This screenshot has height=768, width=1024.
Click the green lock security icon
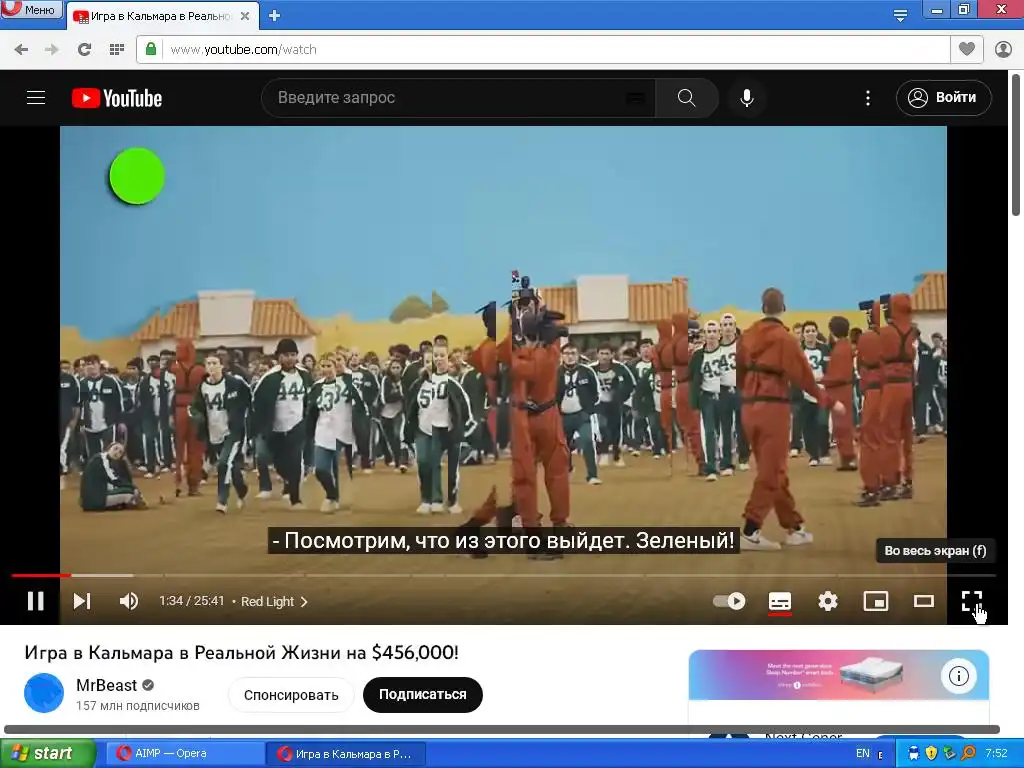click(x=151, y=49)
